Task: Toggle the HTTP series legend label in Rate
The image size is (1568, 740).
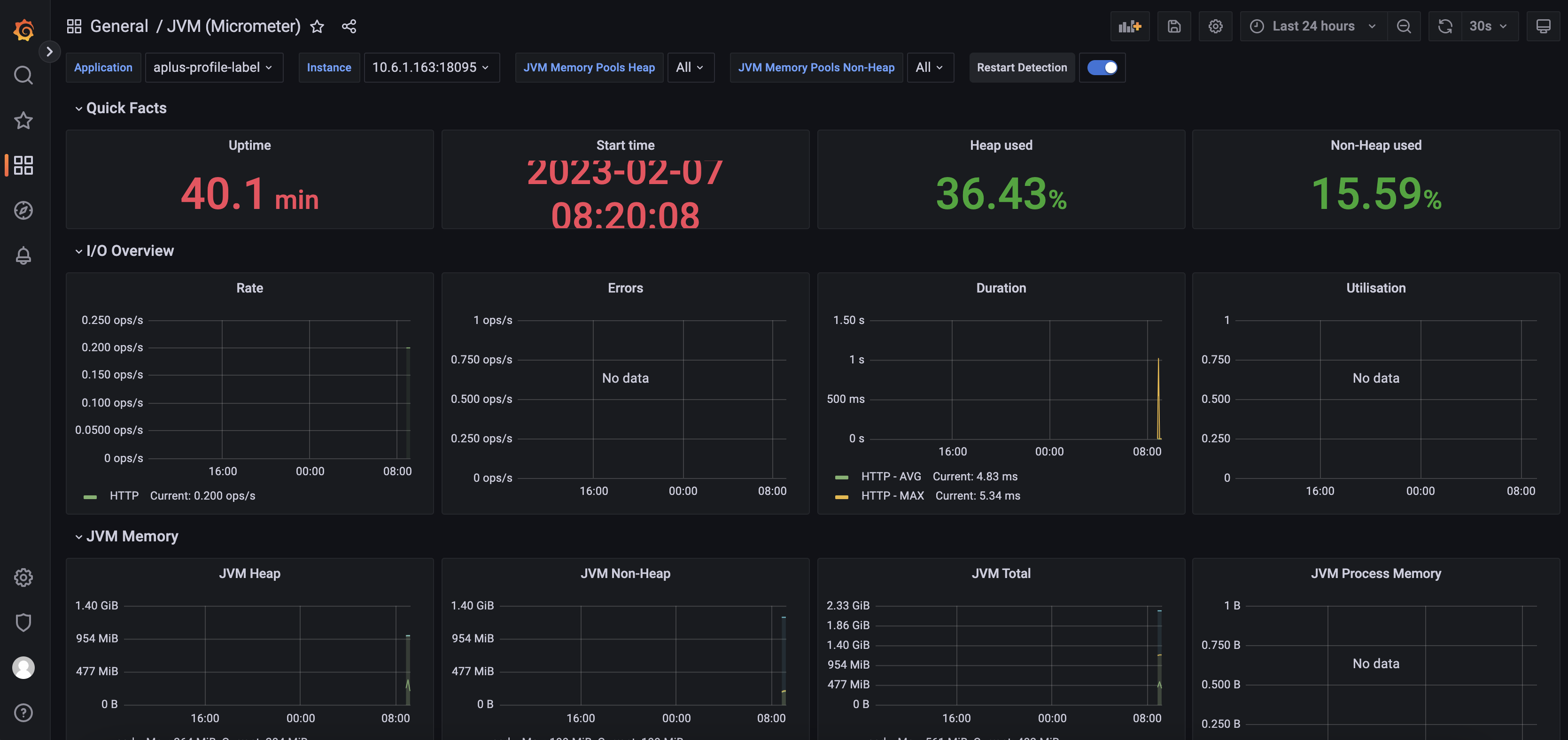Action: coord(124,496)
